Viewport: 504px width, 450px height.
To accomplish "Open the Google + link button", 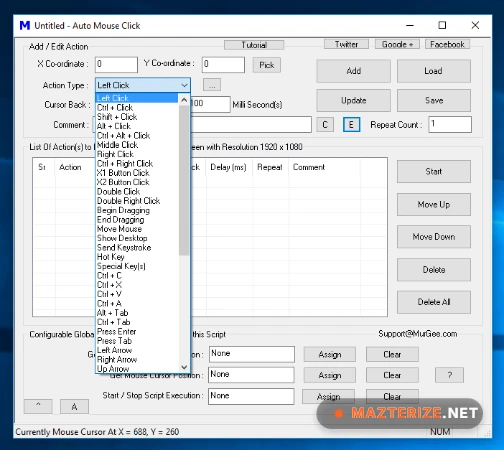I will [x=397, y=44].
